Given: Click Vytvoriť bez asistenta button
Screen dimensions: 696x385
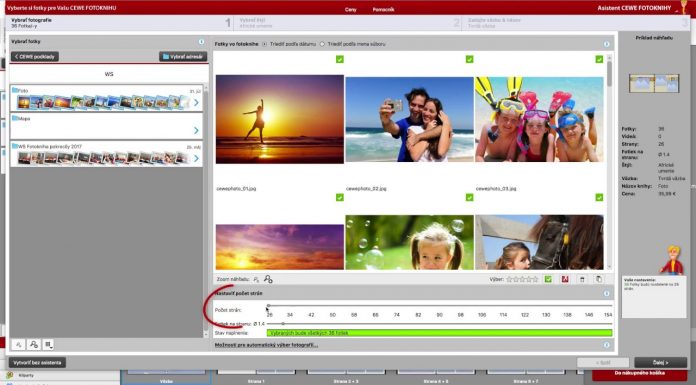Looking at the screenshot, I should [x=37, y=362].
